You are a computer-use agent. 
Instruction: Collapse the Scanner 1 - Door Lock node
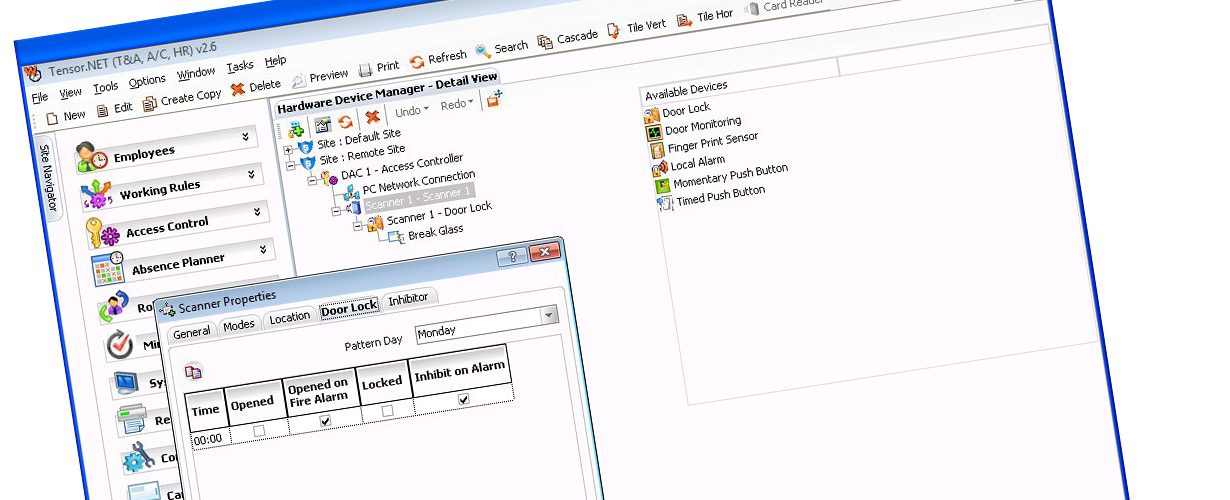[358, 226]
